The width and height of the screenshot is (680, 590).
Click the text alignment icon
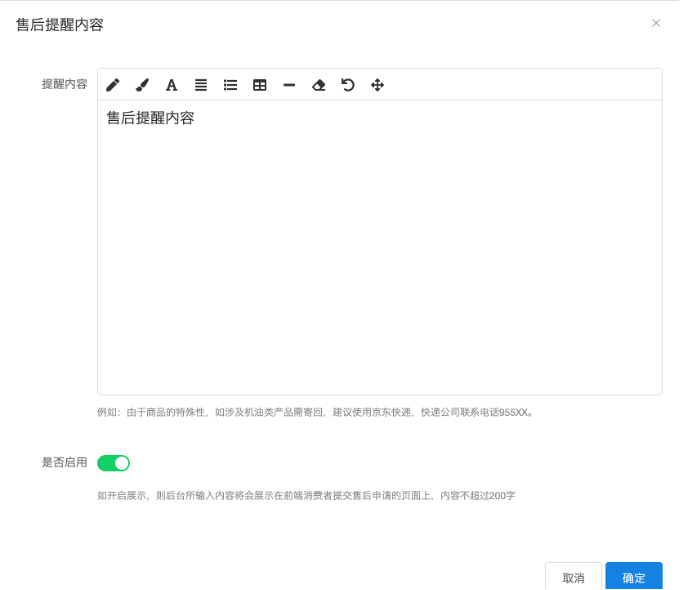pyautogui.click(x=201, y=85)
